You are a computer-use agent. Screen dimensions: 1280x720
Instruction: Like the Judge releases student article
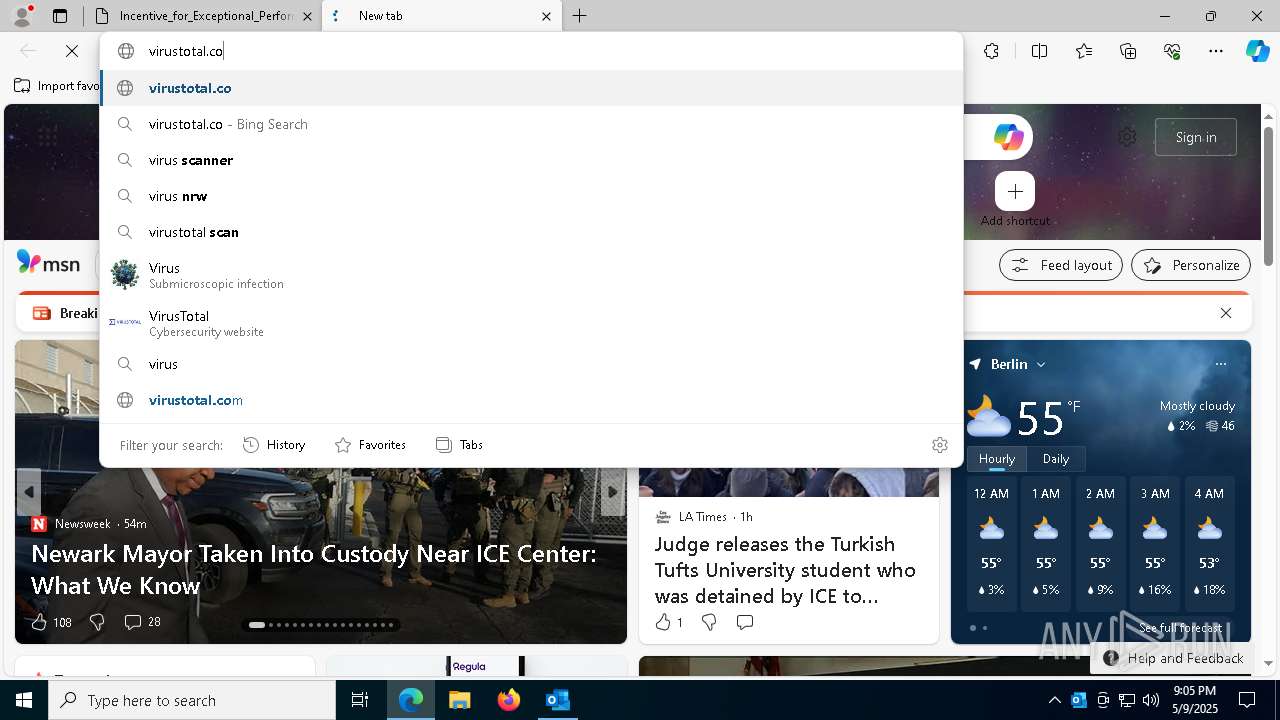[662, 622]
